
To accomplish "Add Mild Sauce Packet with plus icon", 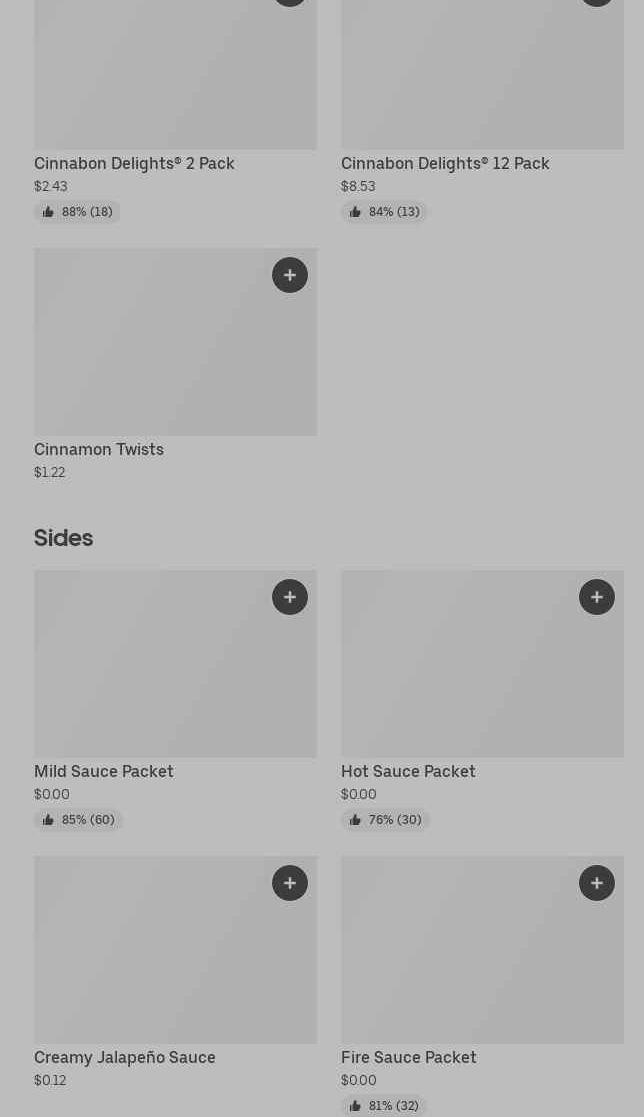I will [290, 597].
